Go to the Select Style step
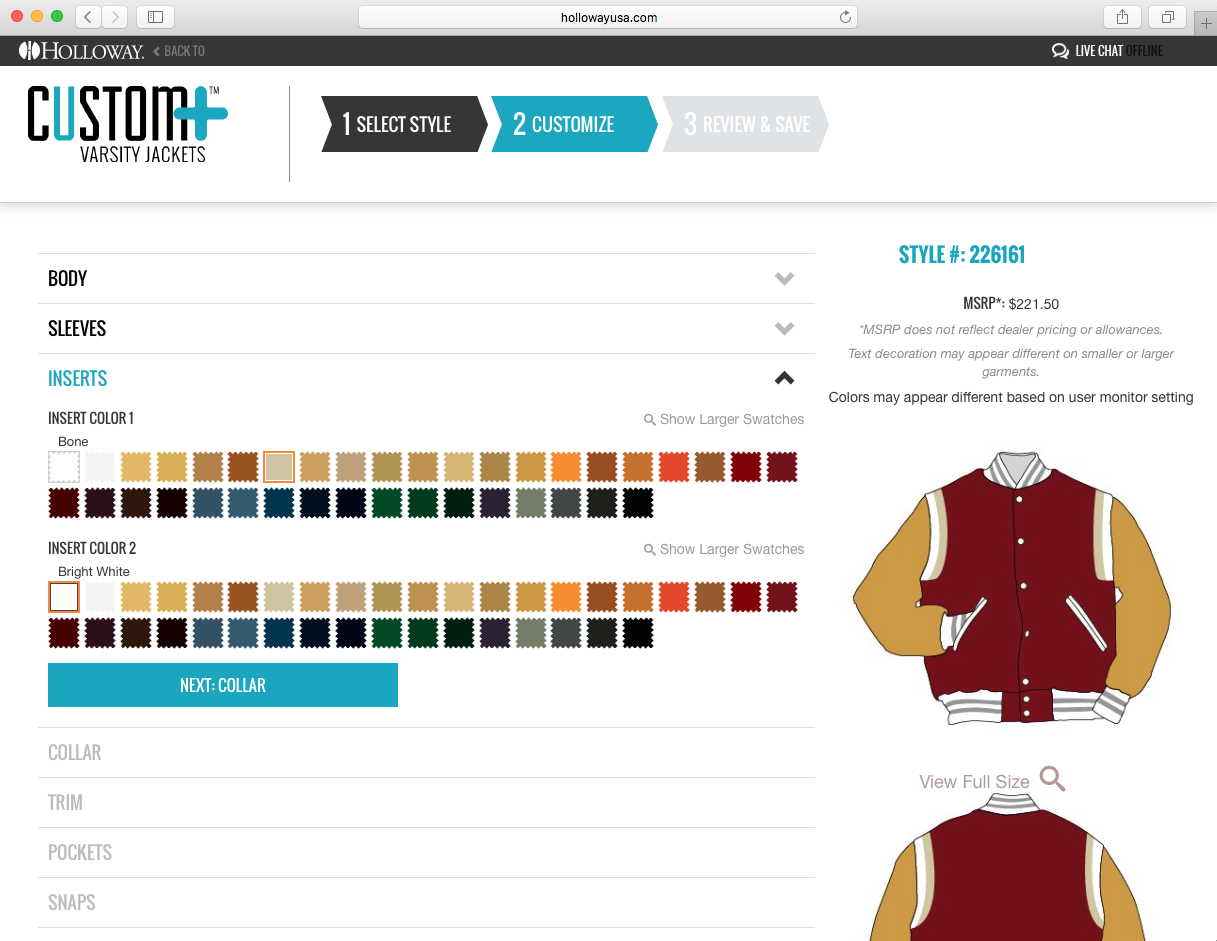This screenshot has width=1217, height=941. (404, 124)
